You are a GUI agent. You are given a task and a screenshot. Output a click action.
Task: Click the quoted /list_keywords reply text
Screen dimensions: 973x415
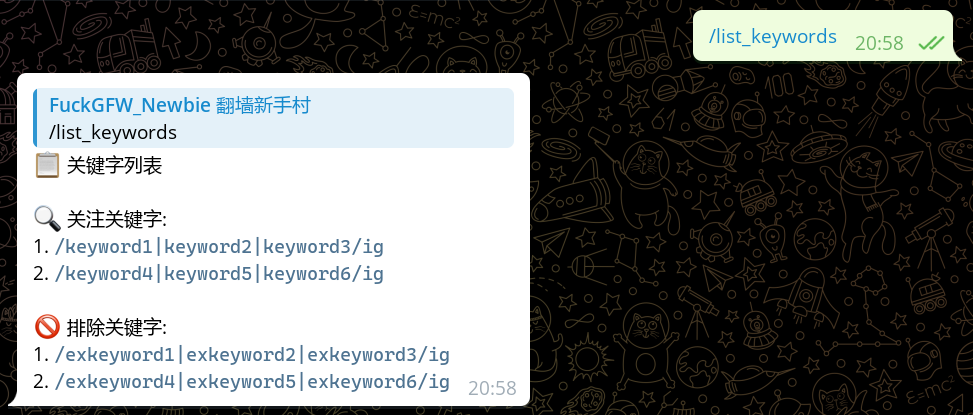click(113, 133)
